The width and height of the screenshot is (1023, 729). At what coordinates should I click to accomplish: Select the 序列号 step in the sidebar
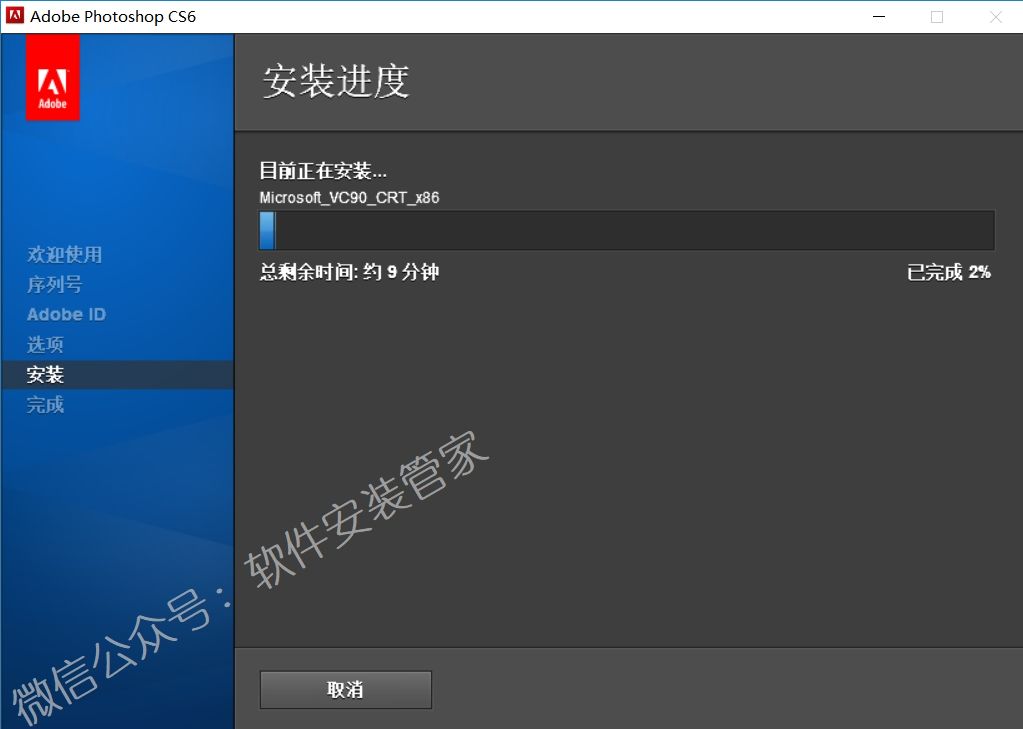point(54,285)
